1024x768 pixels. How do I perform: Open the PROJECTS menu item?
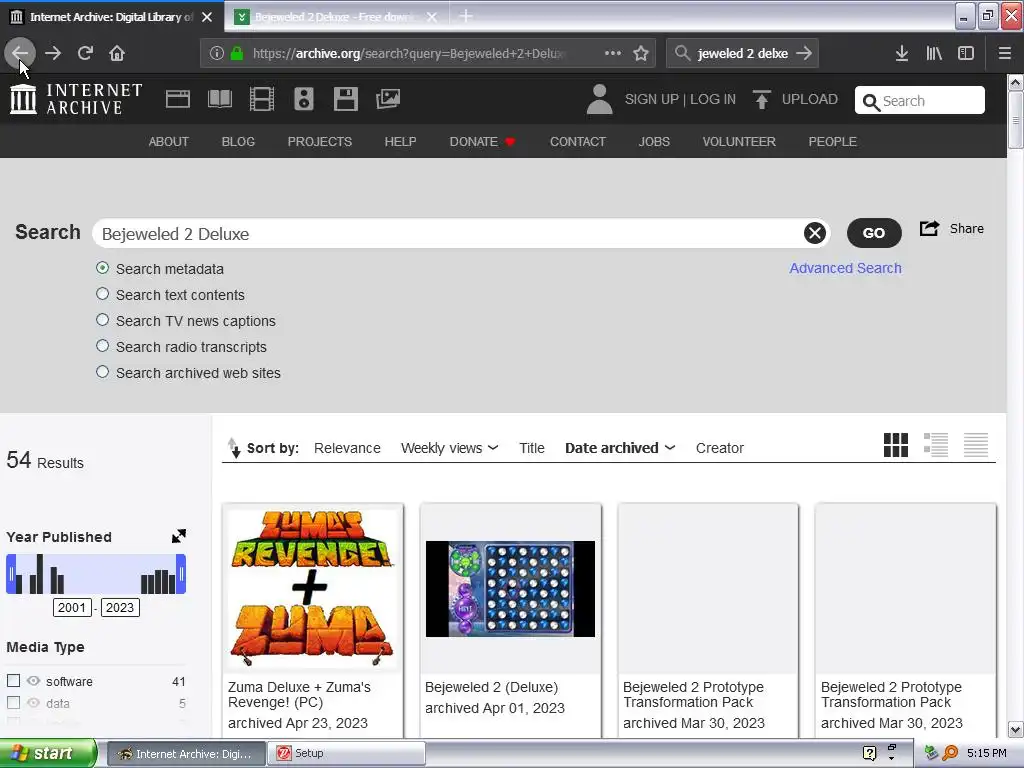point(319,142)
